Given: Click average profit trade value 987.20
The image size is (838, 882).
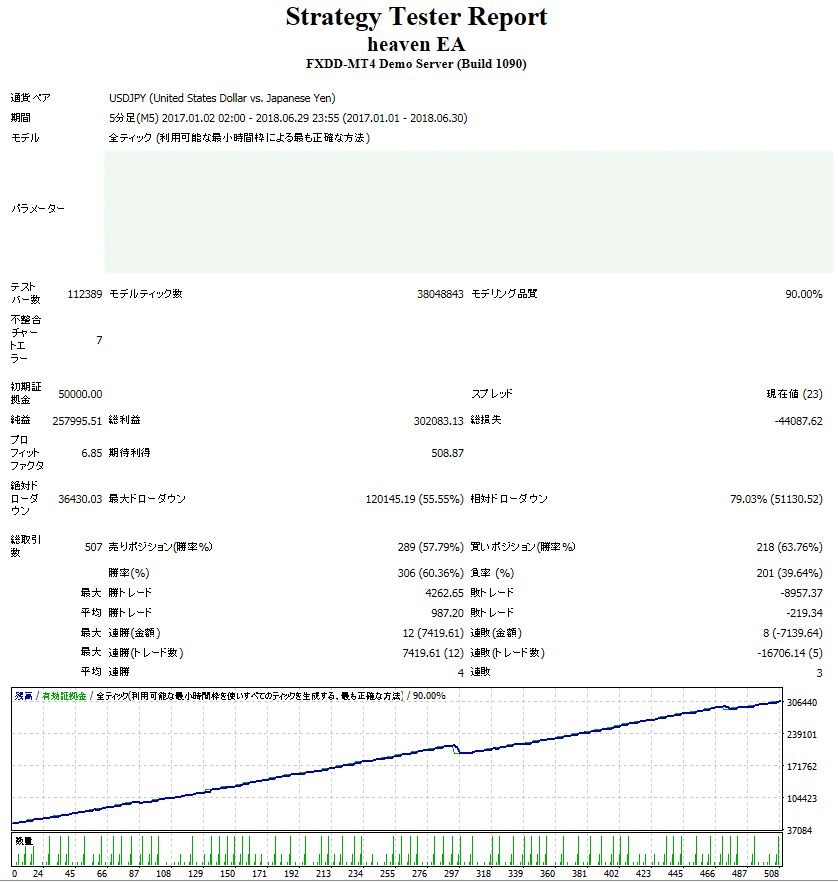Looking at the screenshot, I should [448, 613].
